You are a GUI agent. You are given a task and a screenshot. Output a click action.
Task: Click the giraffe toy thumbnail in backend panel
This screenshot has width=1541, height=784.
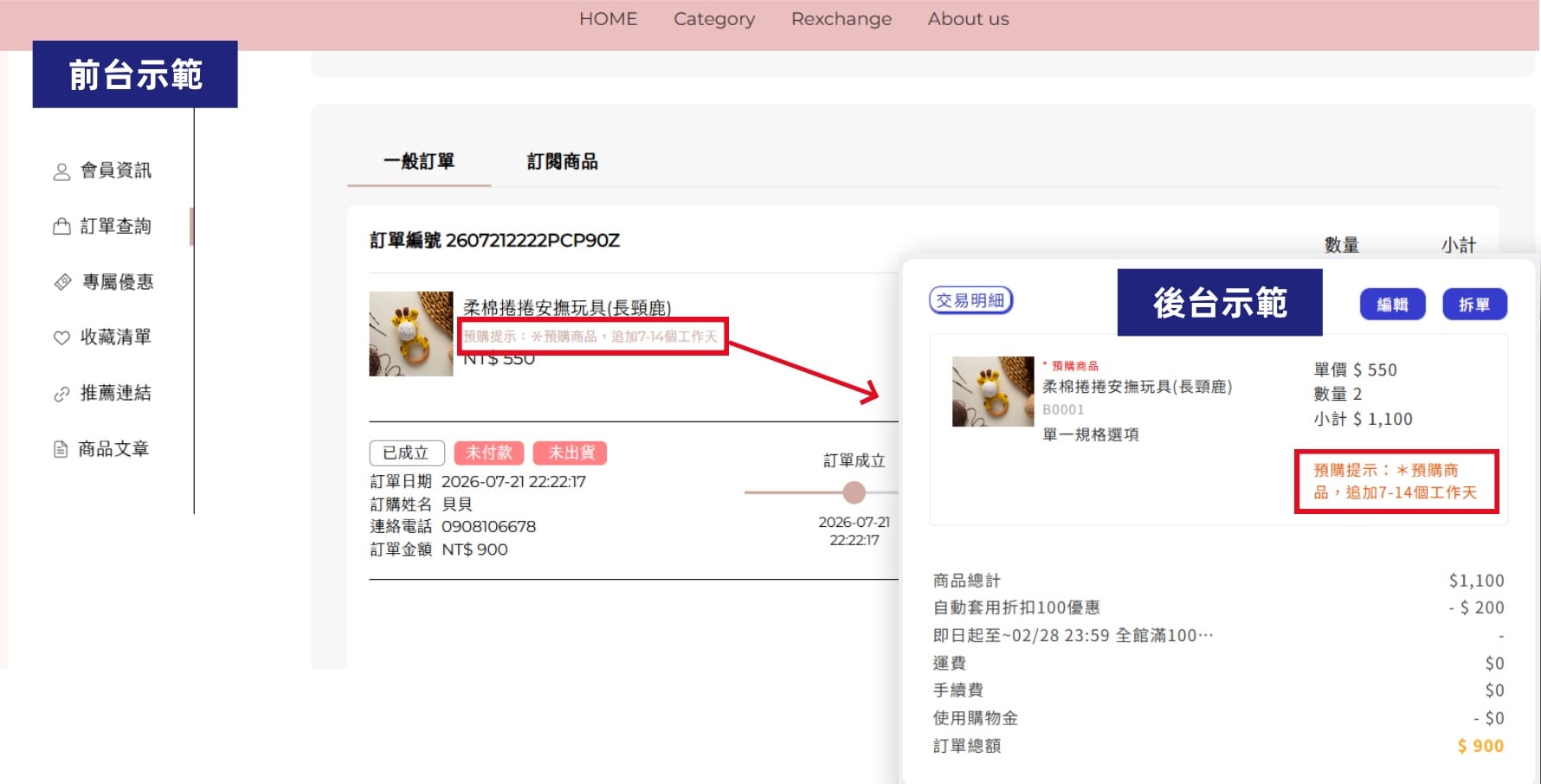point(993,391)
